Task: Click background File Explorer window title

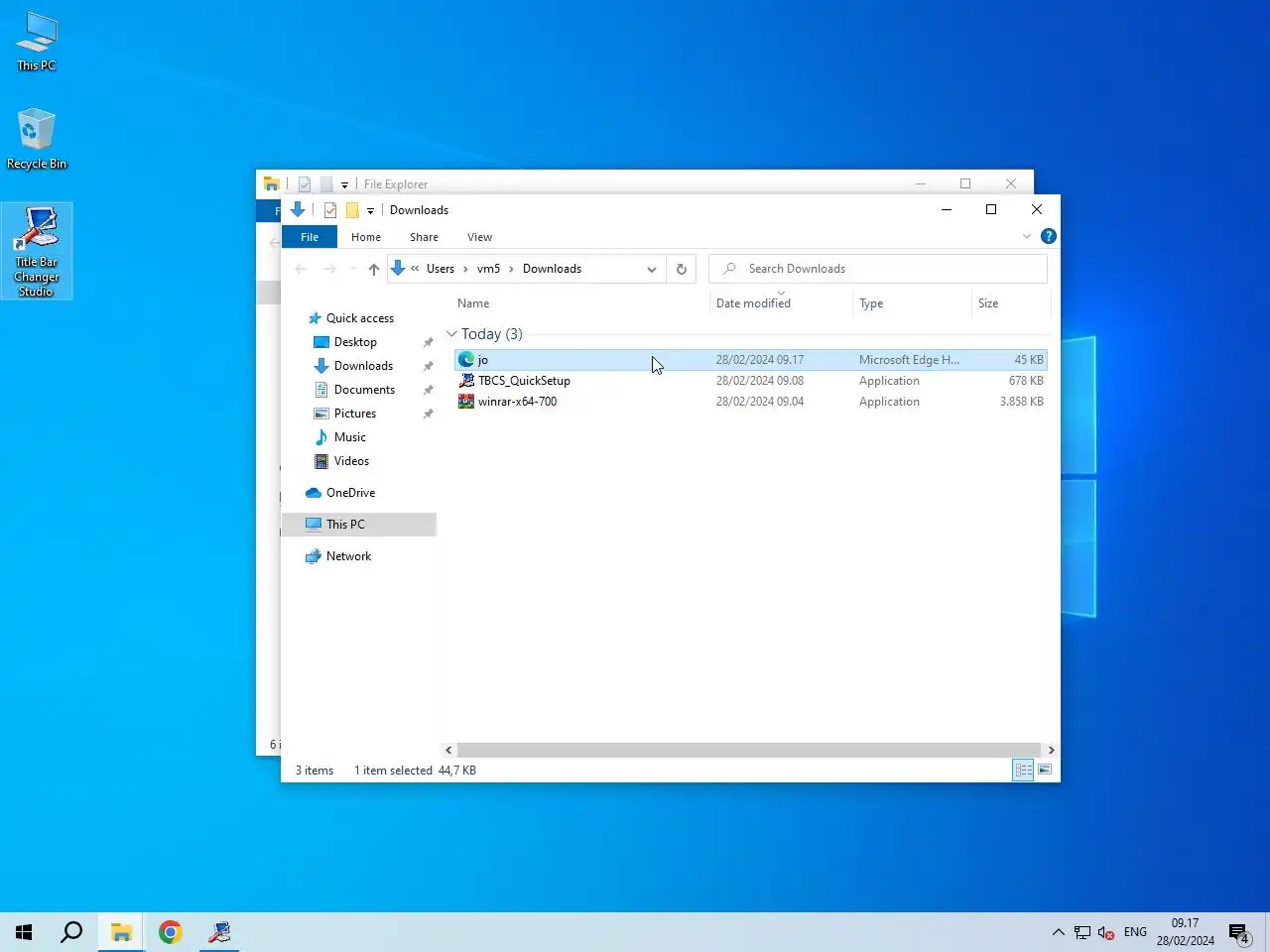Action: point(395,184)
